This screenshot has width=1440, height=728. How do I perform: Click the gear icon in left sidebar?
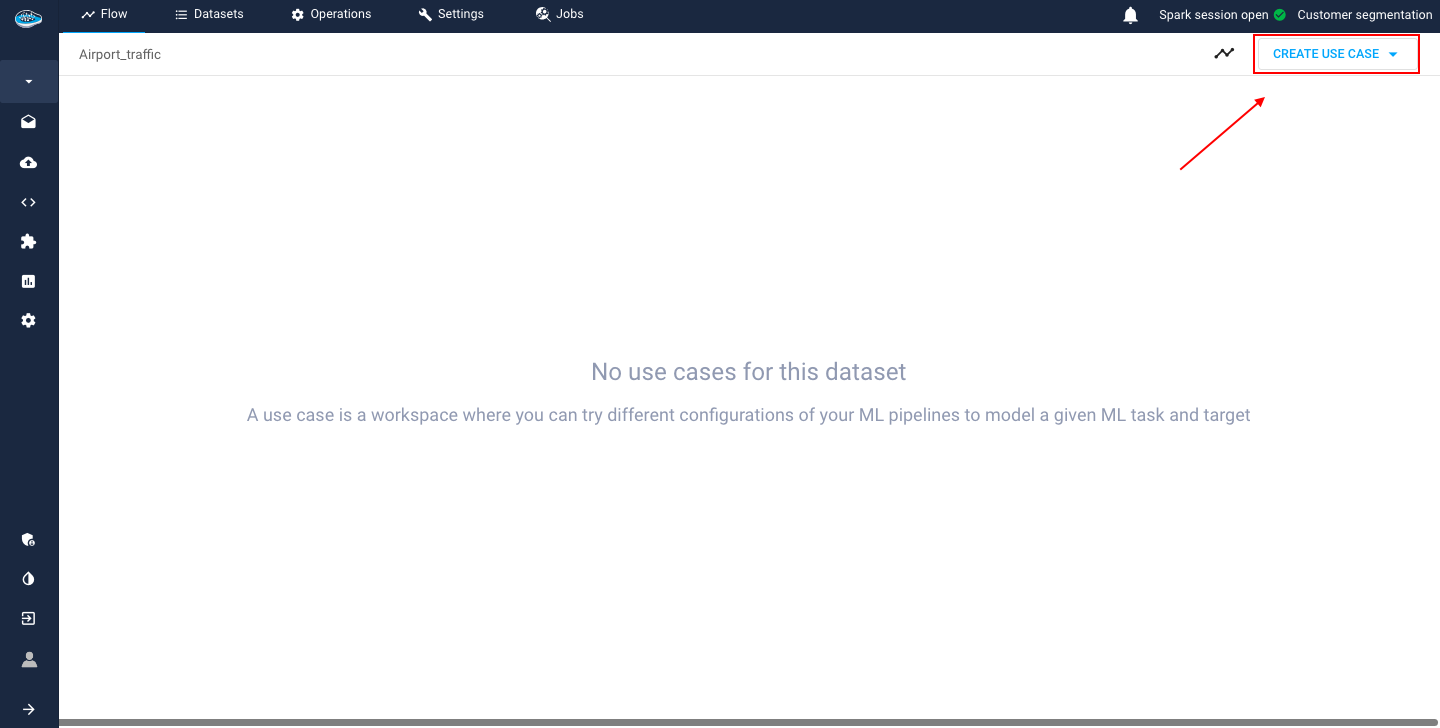29,321
